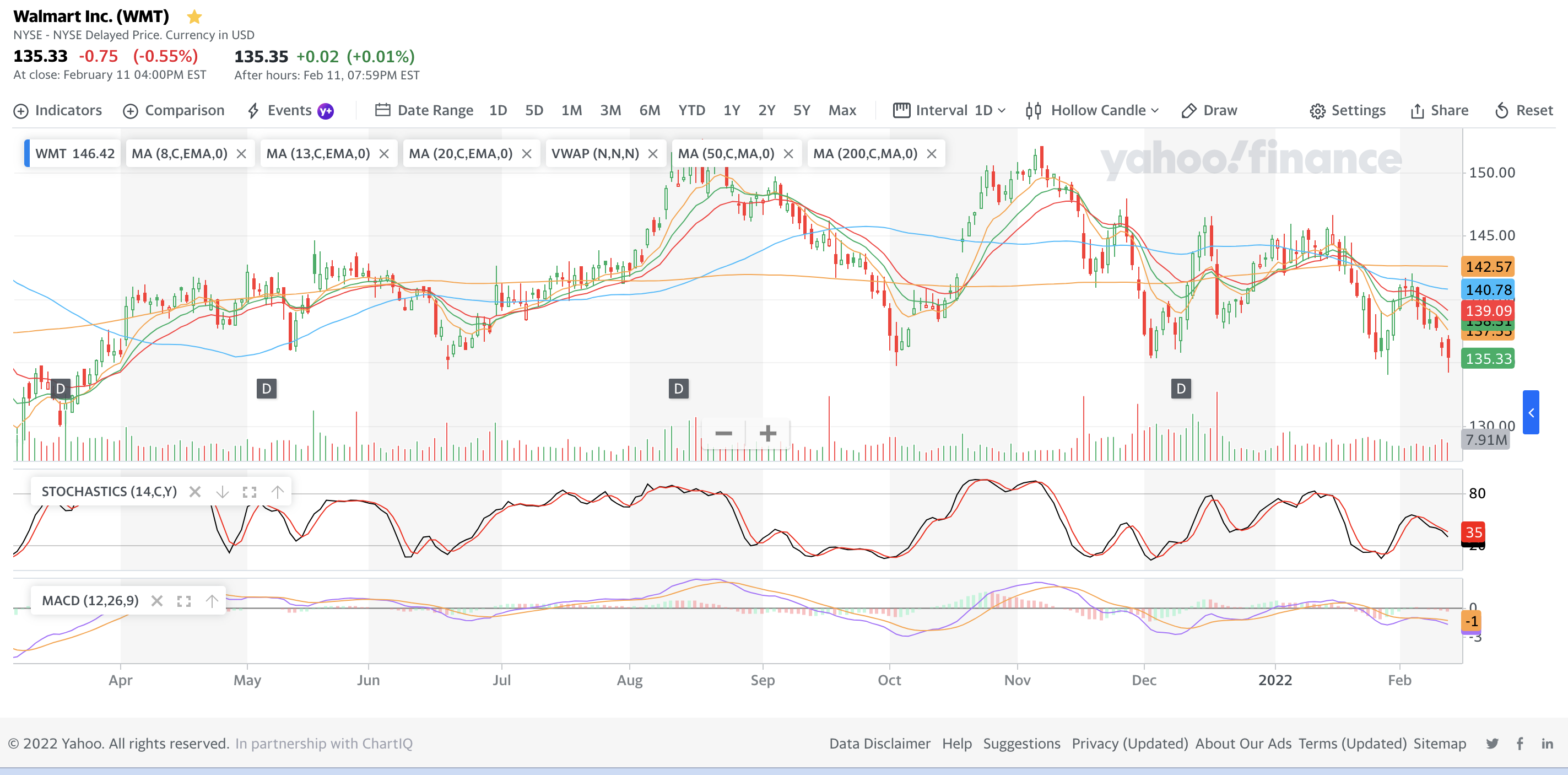Click the VWAP (N,N,N) legend label
Image resolution: width=1568 pixels, height=775 pixels.
pos(596,153)
